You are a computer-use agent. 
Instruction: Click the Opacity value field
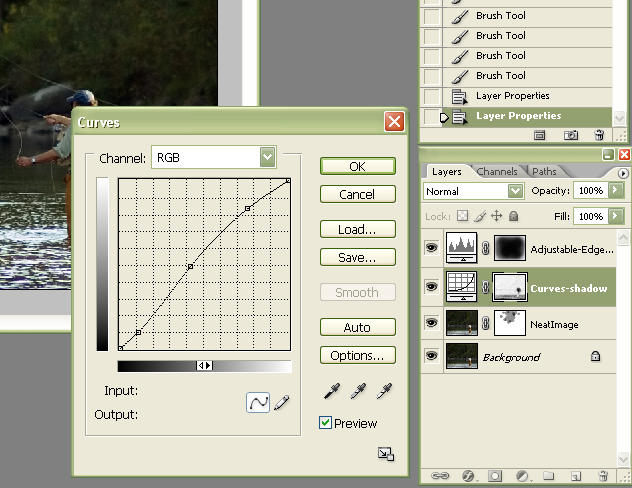tap(591, 190)
